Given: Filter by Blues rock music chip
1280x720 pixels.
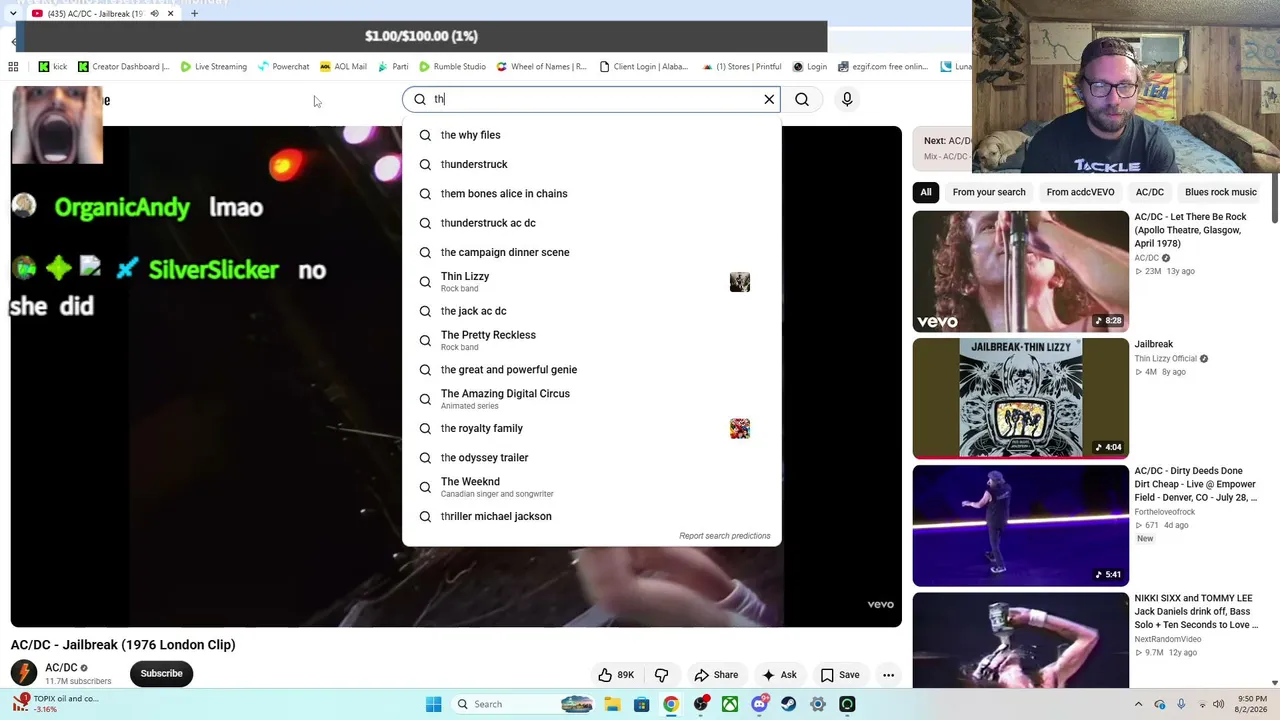Looking at the screenshot, I should pos(1220,192).
